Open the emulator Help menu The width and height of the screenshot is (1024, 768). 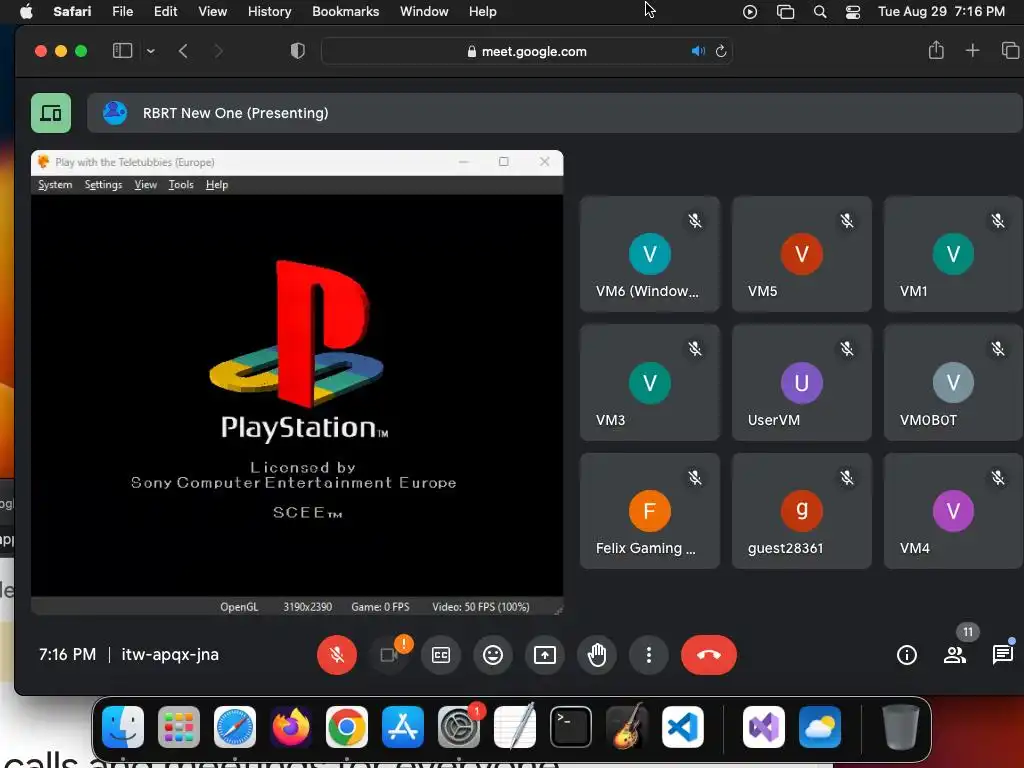coord(217,185)
